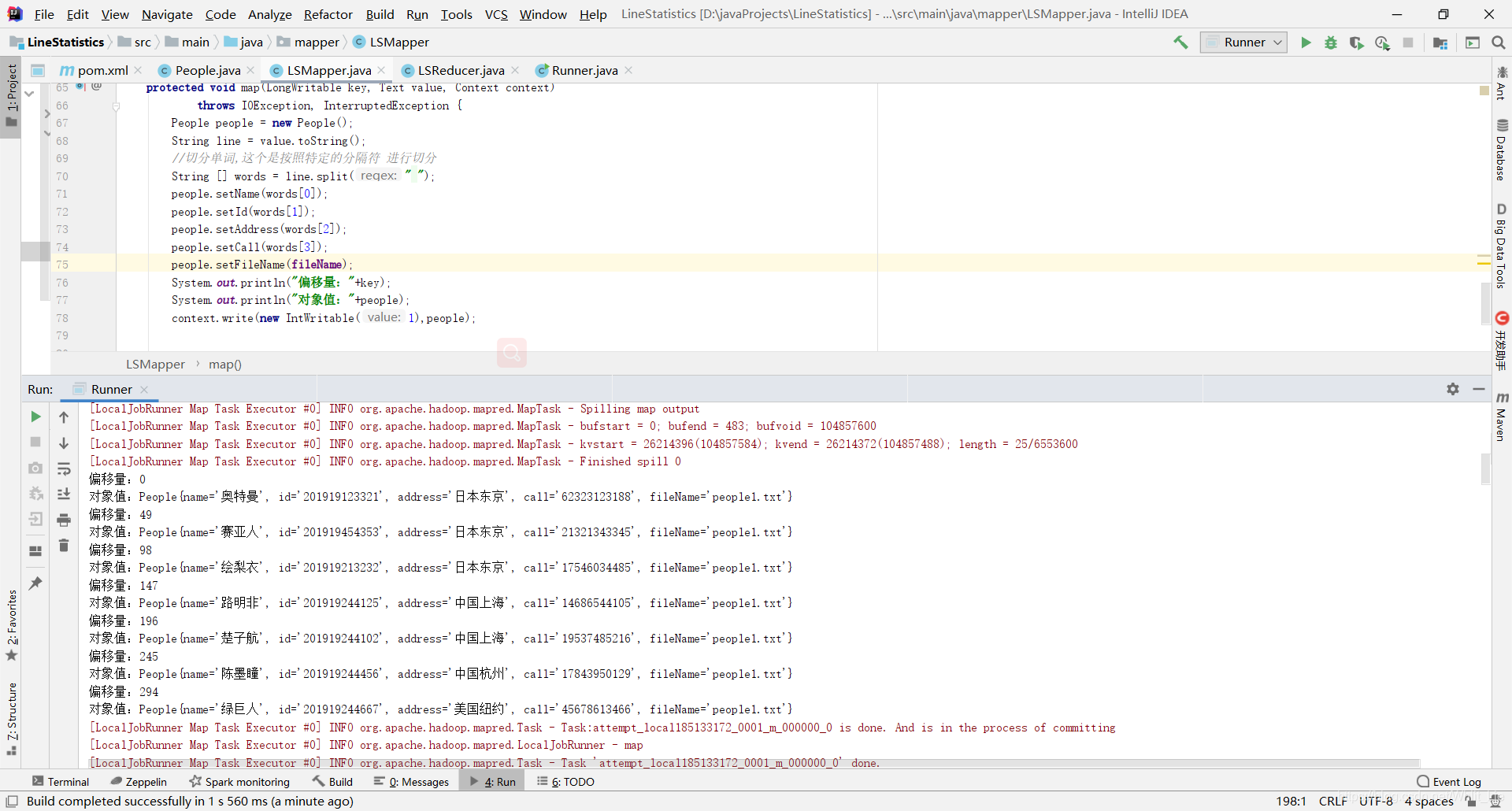Click the inspection status indicator atop editor scrollbar
Image resolution: width=1512 pixels, height=811 pixels.
[1484, 91]
